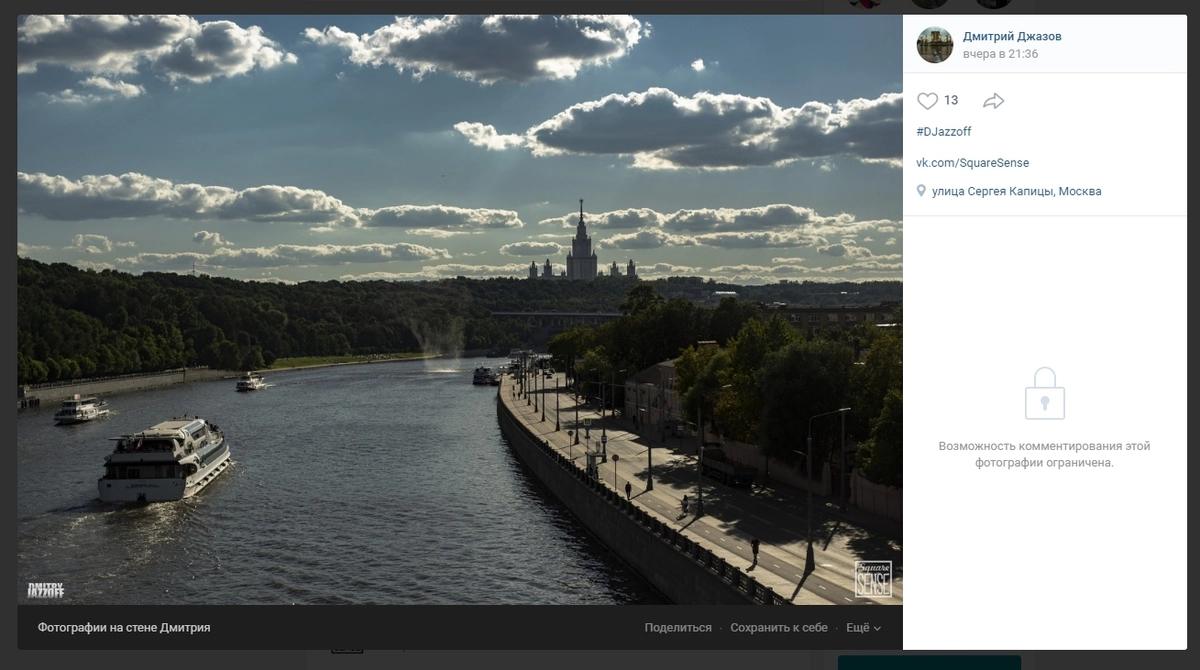Open album Фотографии на стене Дмитрия

124,628
